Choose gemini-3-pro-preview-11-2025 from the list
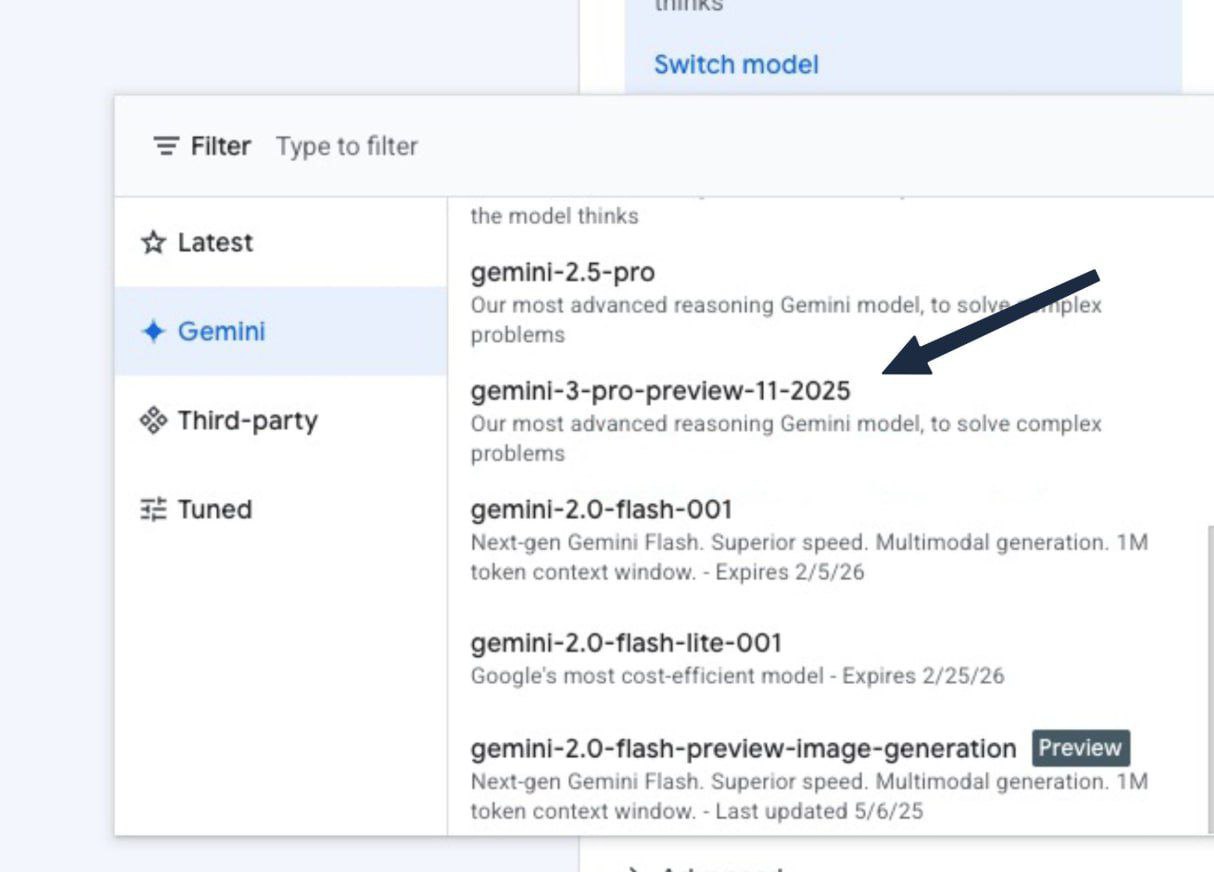The height and width of the screenshot is (872, 1214). point(660,391)
